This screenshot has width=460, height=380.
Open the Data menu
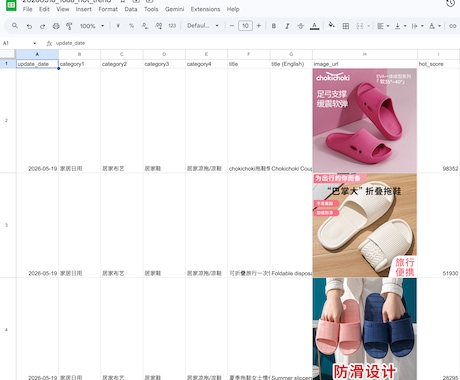[x=131, y=9]
